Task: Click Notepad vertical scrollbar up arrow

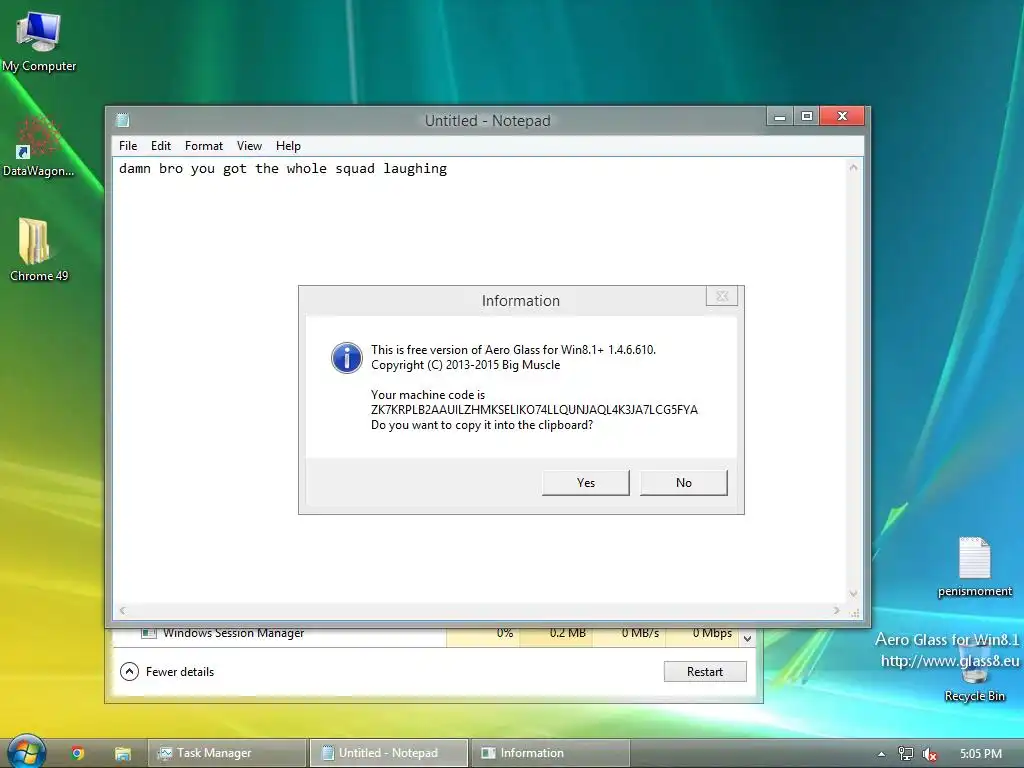Action: [853, 168]
